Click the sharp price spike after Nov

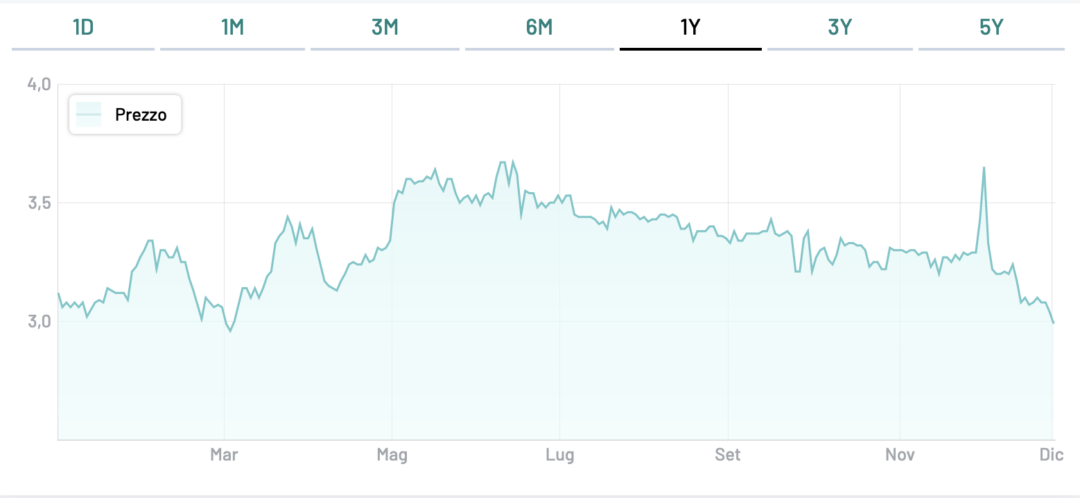(984, 168)
